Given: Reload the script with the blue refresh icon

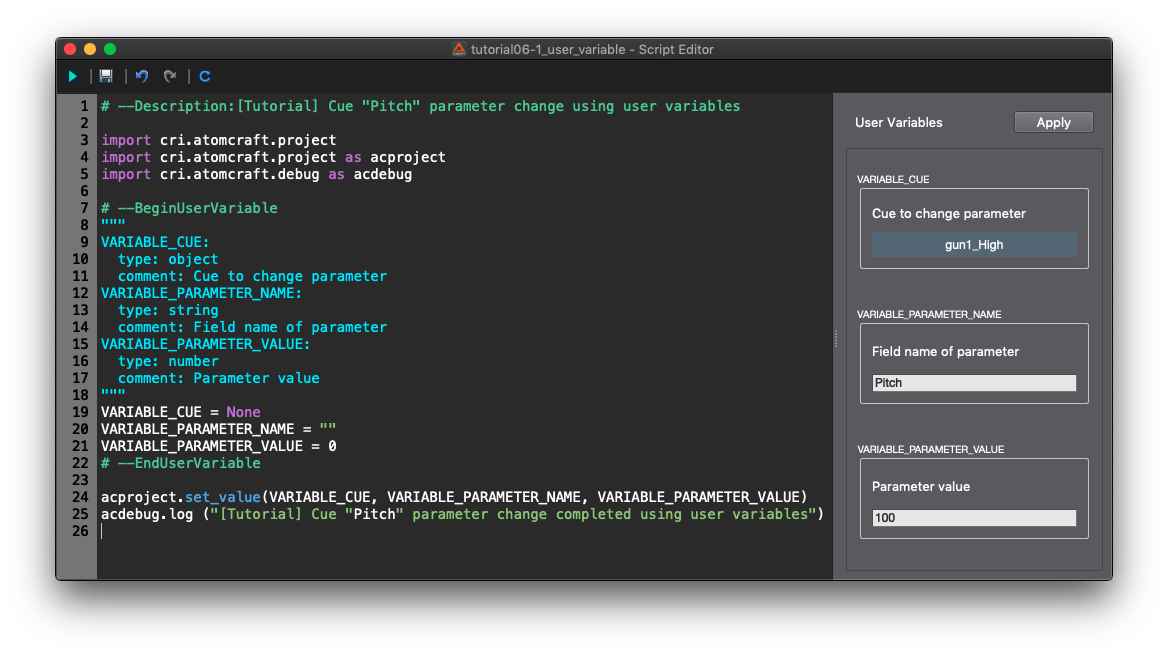Looking at the screenshot, I should (x=205, y=76).
